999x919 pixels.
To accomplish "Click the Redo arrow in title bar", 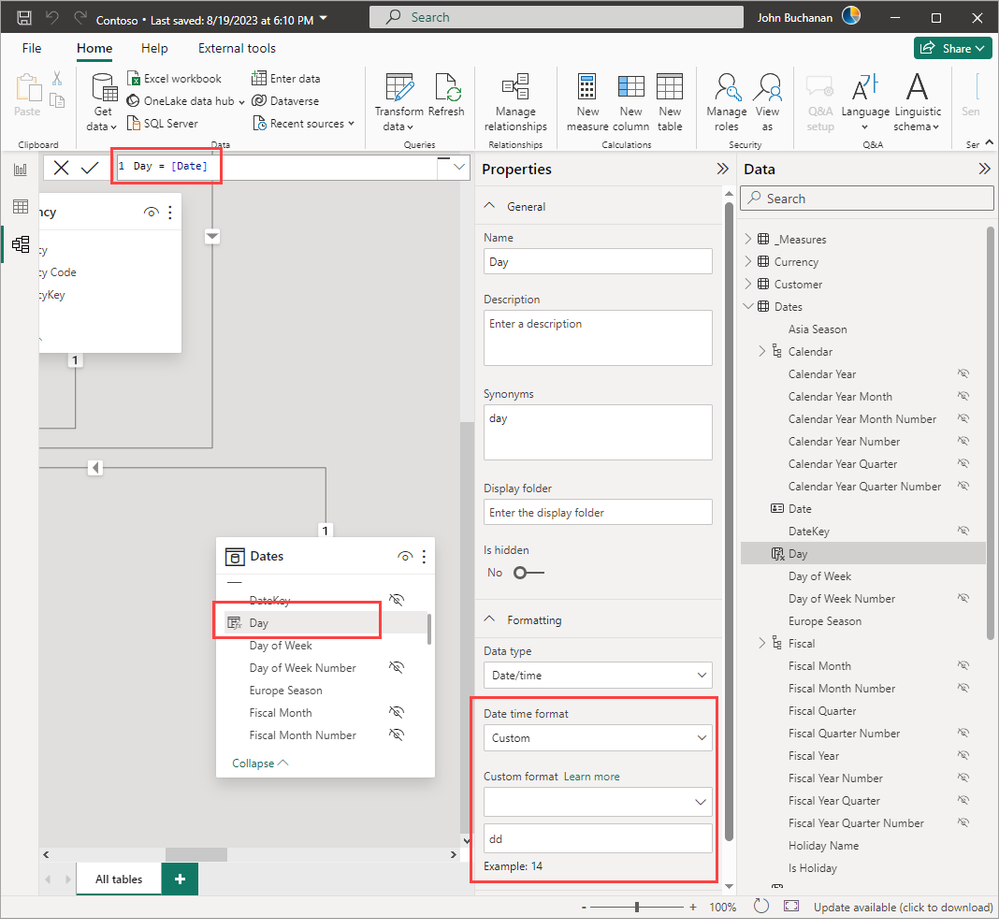I will coord(80,18).
